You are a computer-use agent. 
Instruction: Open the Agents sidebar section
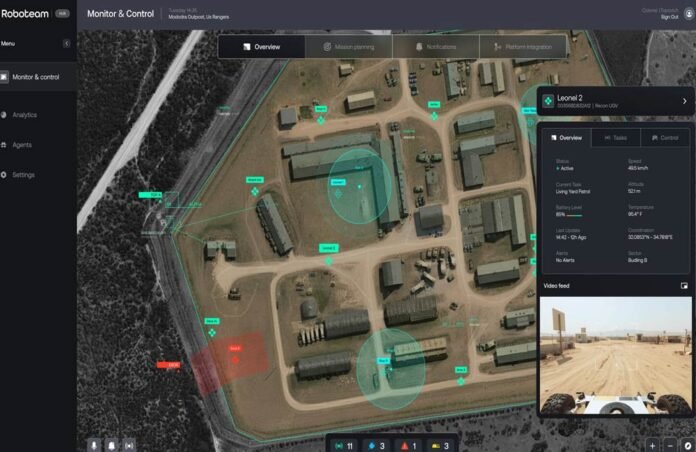21,145
